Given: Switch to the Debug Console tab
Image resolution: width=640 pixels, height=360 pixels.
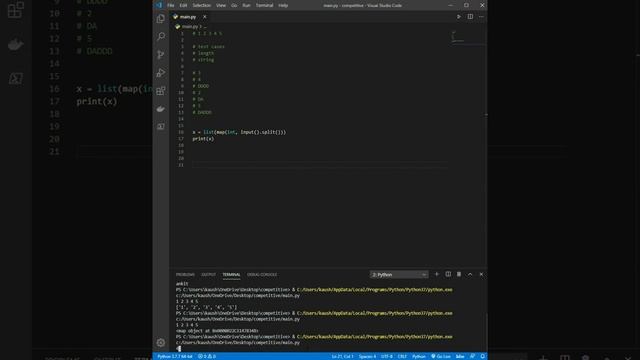Looking at the screenshot, I should [262, 275].
